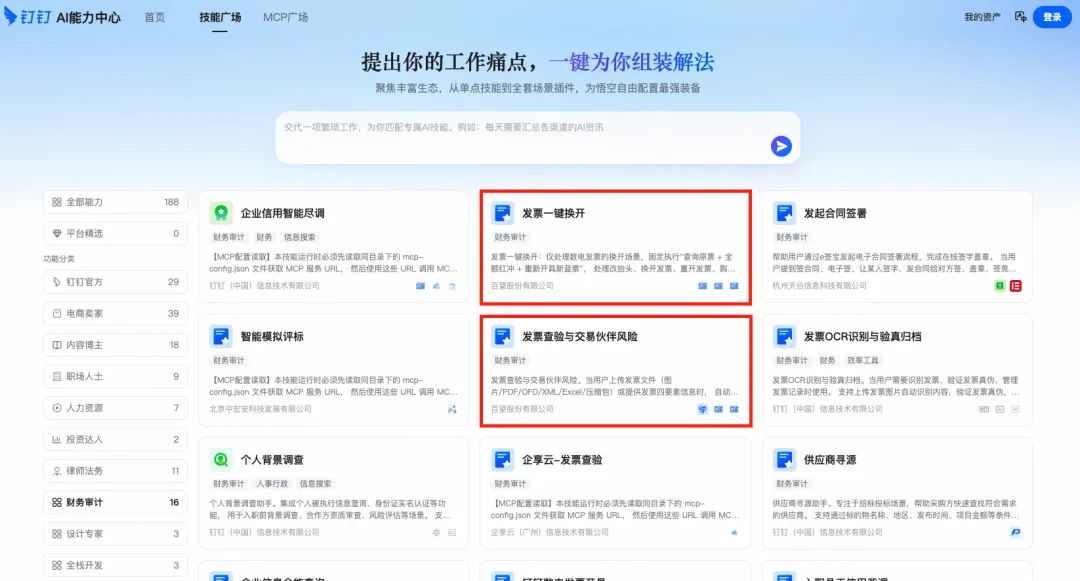The height and width of the screenshot is (581, 1080).
Task: Click the 发票一键换开 card icon
Action: pos(502,213)
